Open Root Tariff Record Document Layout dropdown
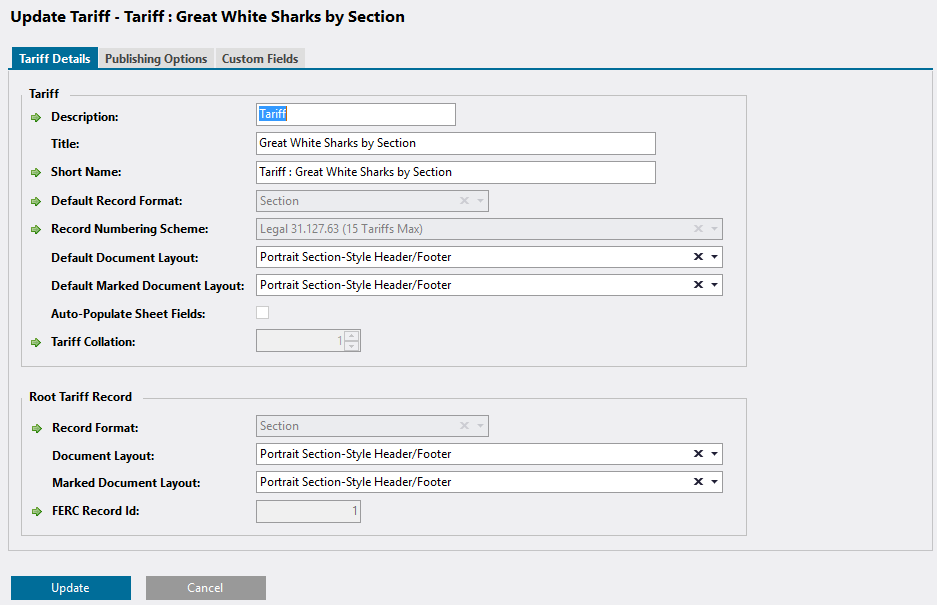The image size is (937, 605). 715,454
